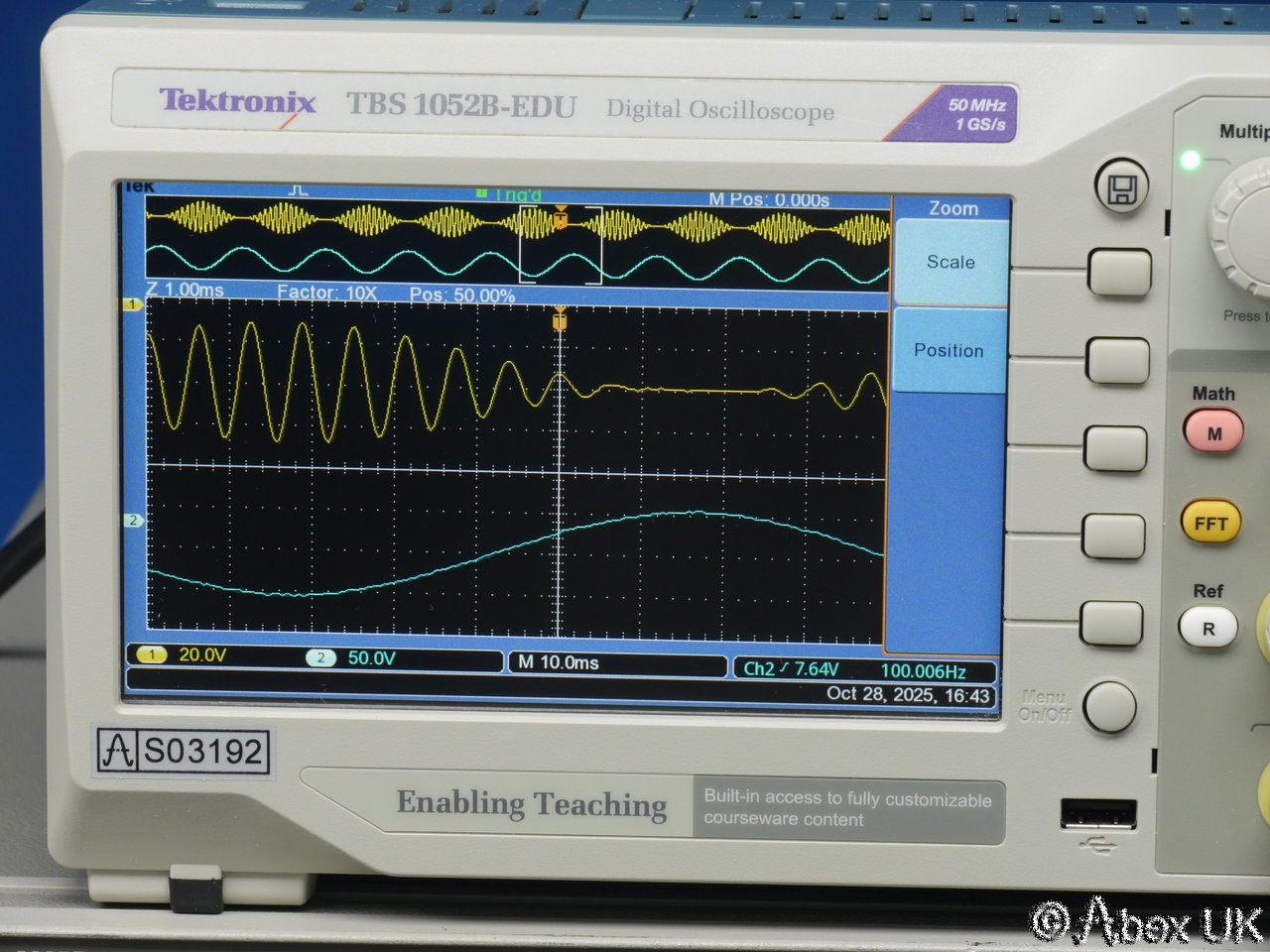
Task: Toggle the Menu On/Off button
Action: pyautogui.click(x=1109, y=706)
